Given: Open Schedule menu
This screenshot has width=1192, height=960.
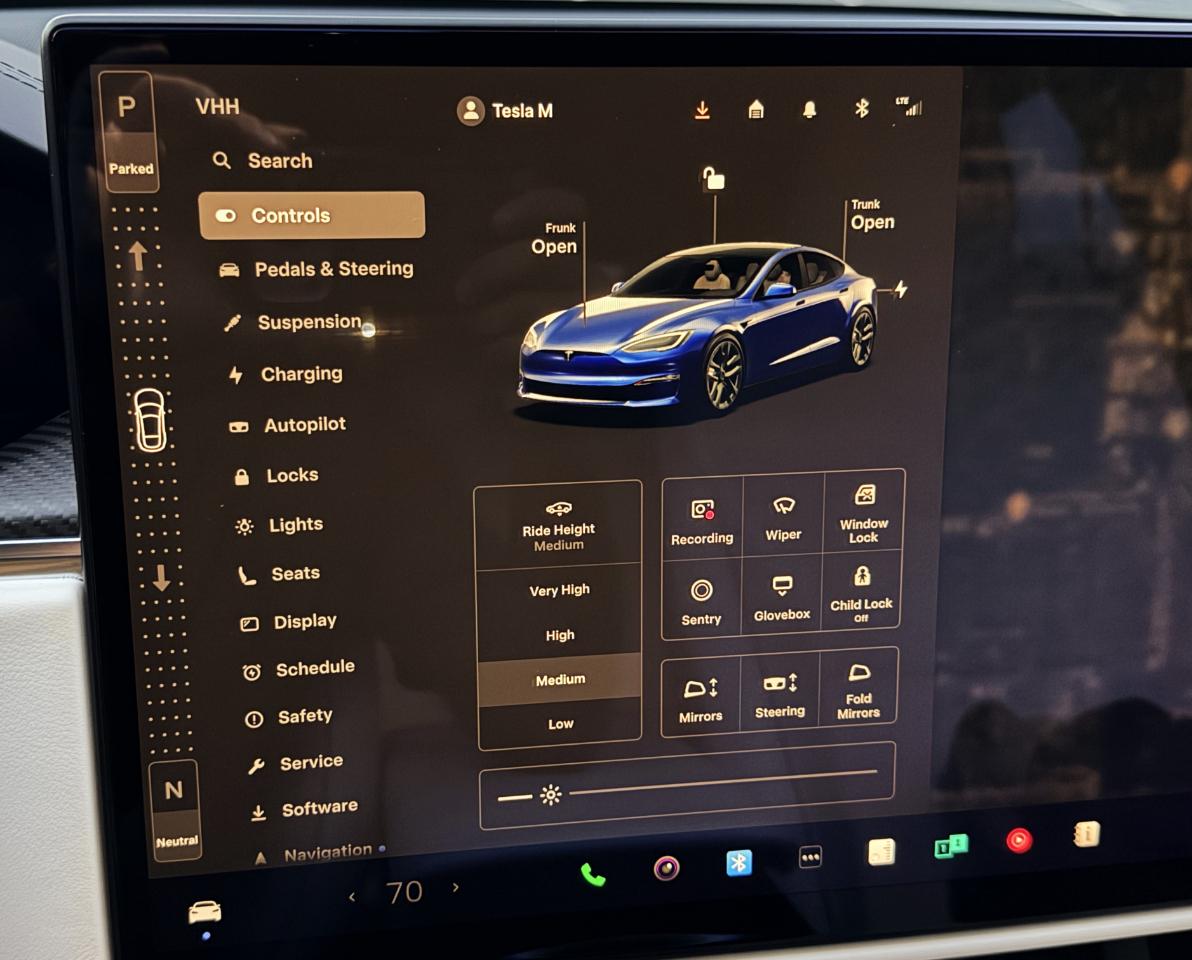Looking at the screenshot, I should click(x=299, y=669).
